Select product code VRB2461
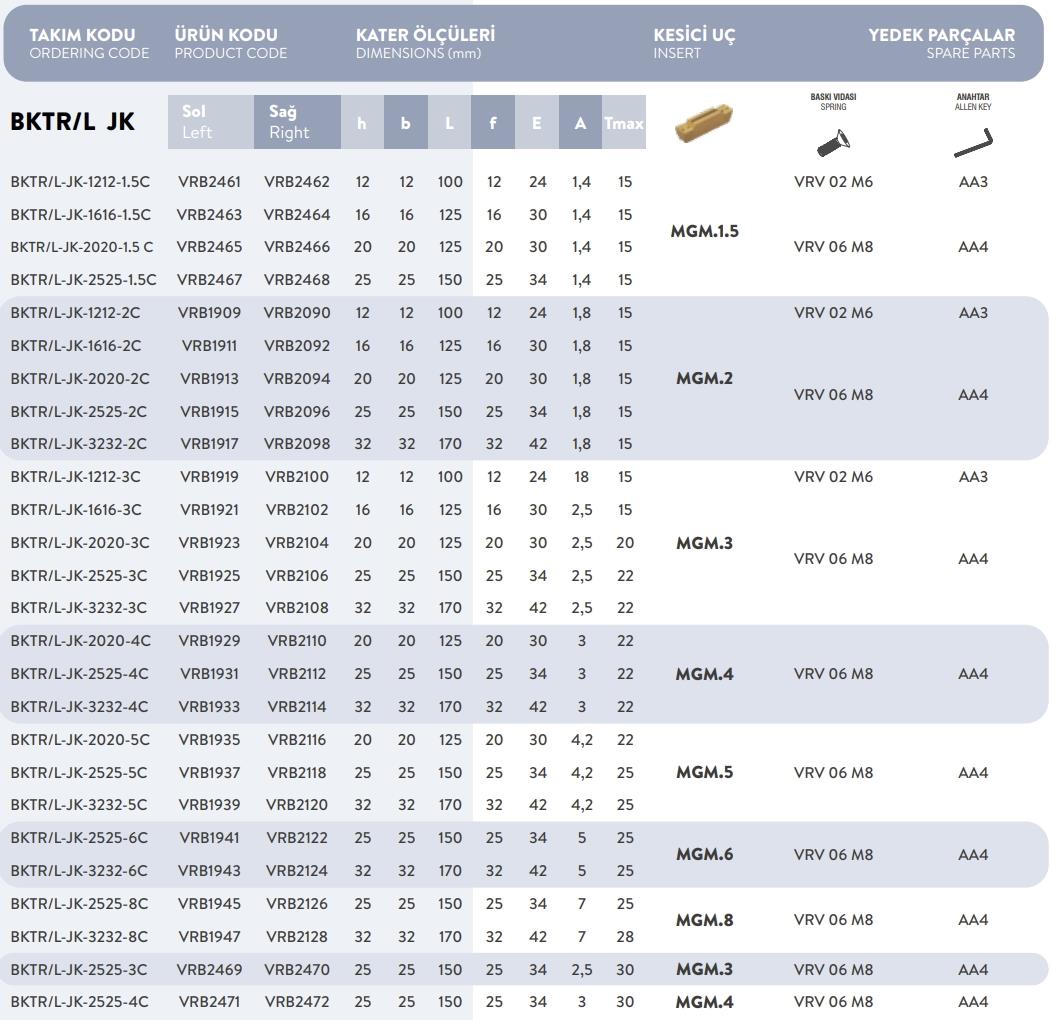This screenshot has height=1020, width=1051. tap(209, 182)
